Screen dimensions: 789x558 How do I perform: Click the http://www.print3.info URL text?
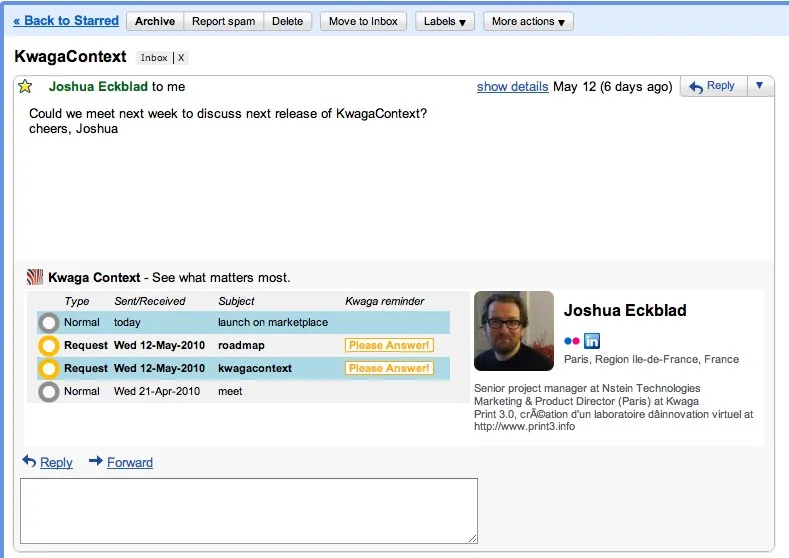tap(524, 427)
